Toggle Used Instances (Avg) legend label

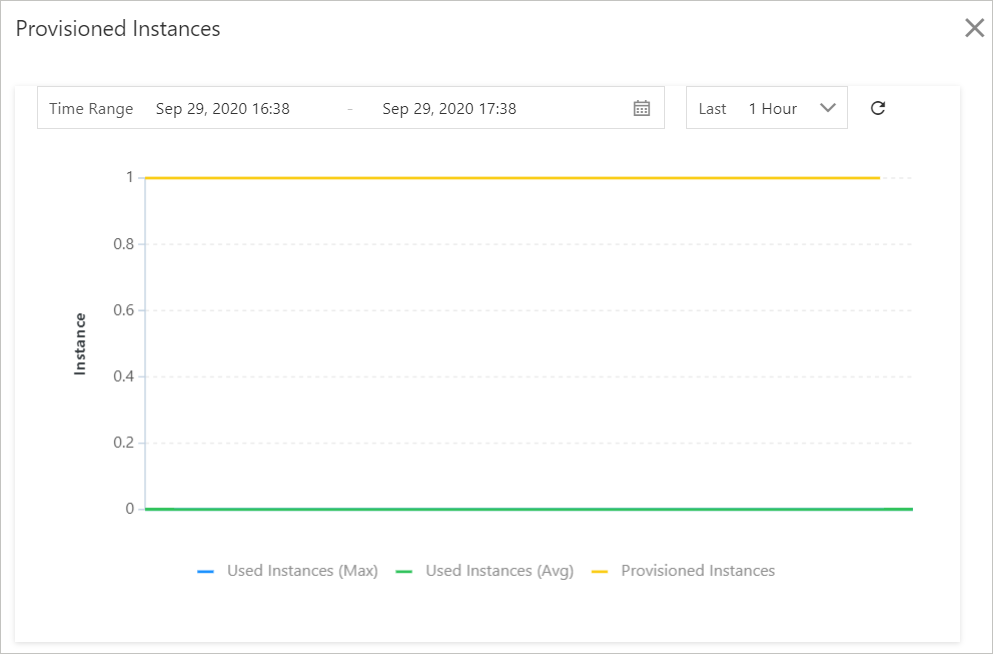coord(499,571)
